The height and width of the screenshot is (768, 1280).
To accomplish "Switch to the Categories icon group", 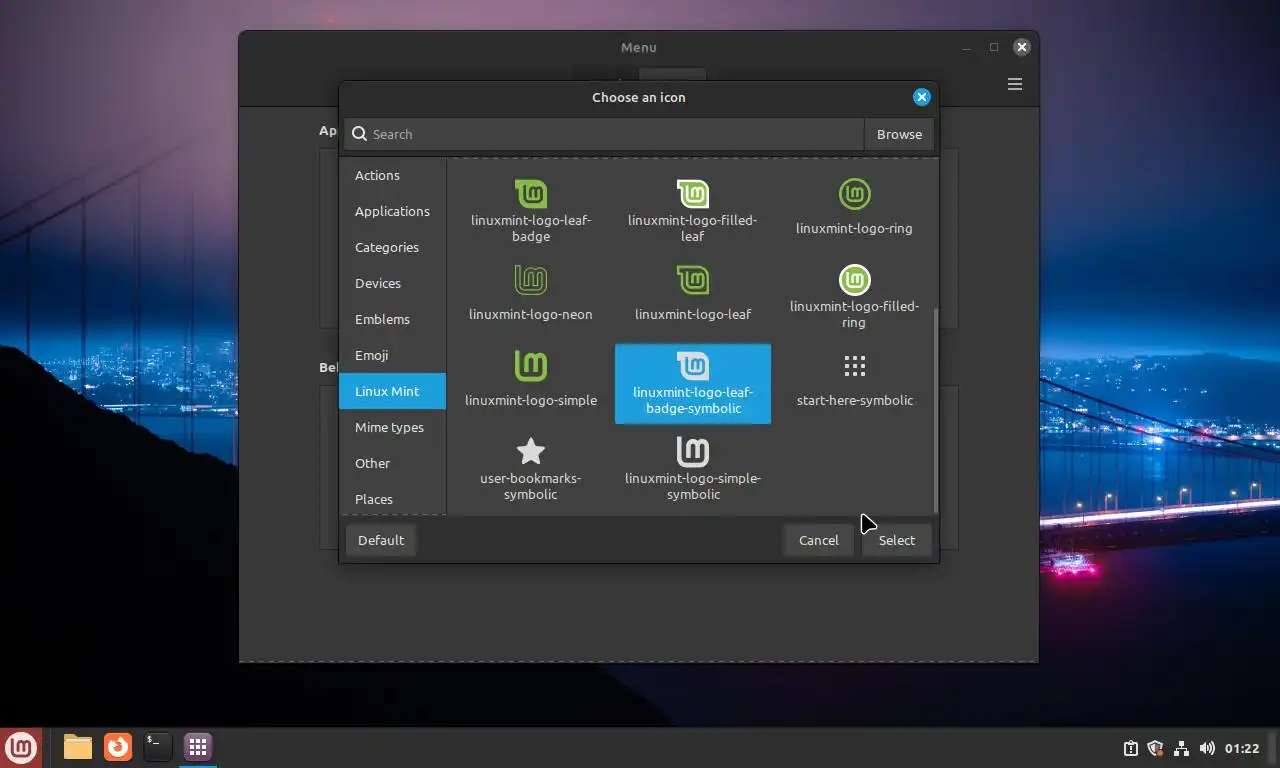I will click(392, 247).
